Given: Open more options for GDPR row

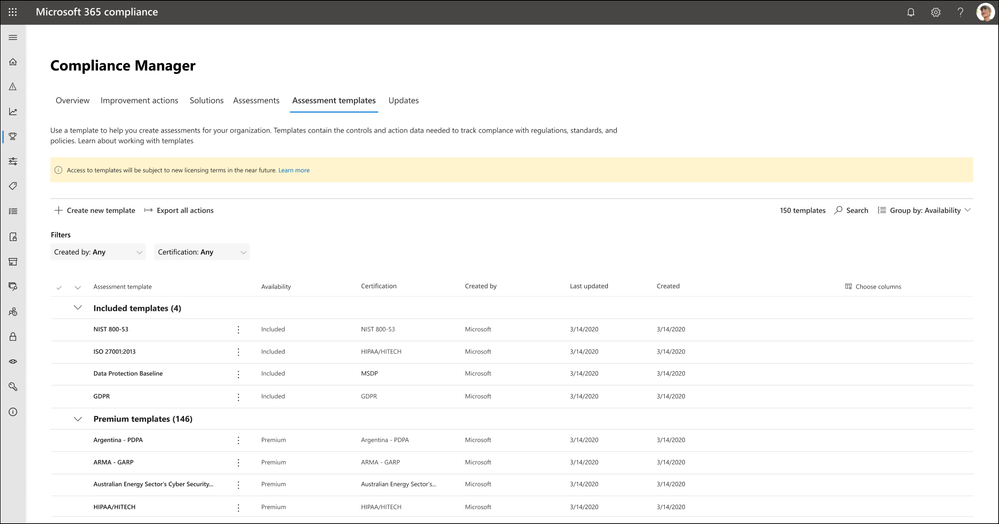Looking at the screenshot, I should (238, 397).
